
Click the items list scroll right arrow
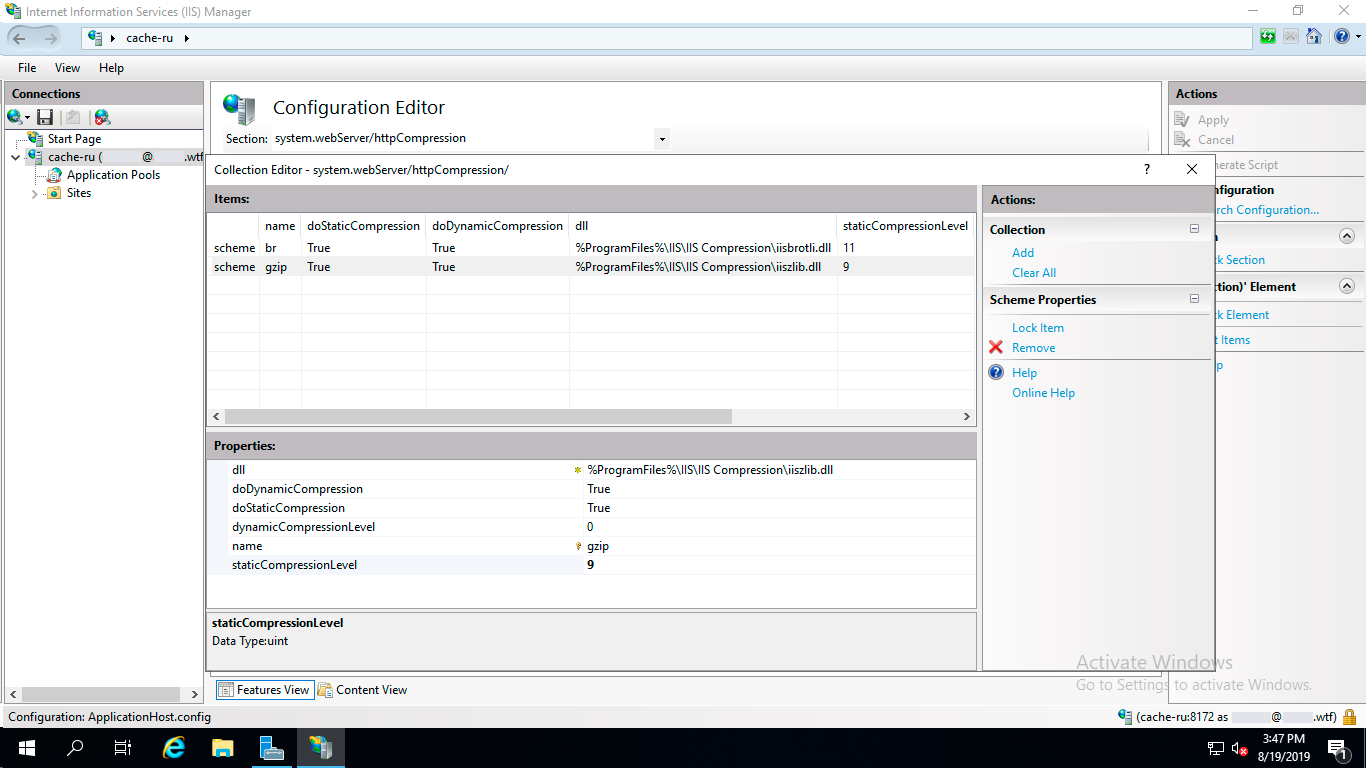[966, 416]
